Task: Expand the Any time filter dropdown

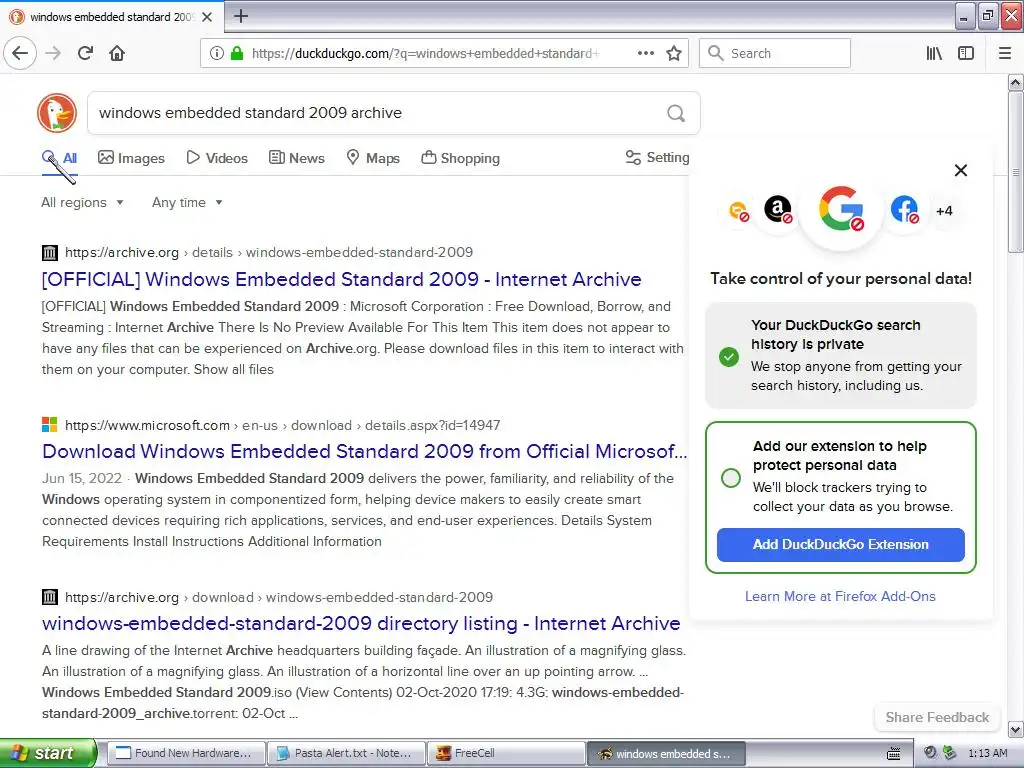Action: (187, 202)
